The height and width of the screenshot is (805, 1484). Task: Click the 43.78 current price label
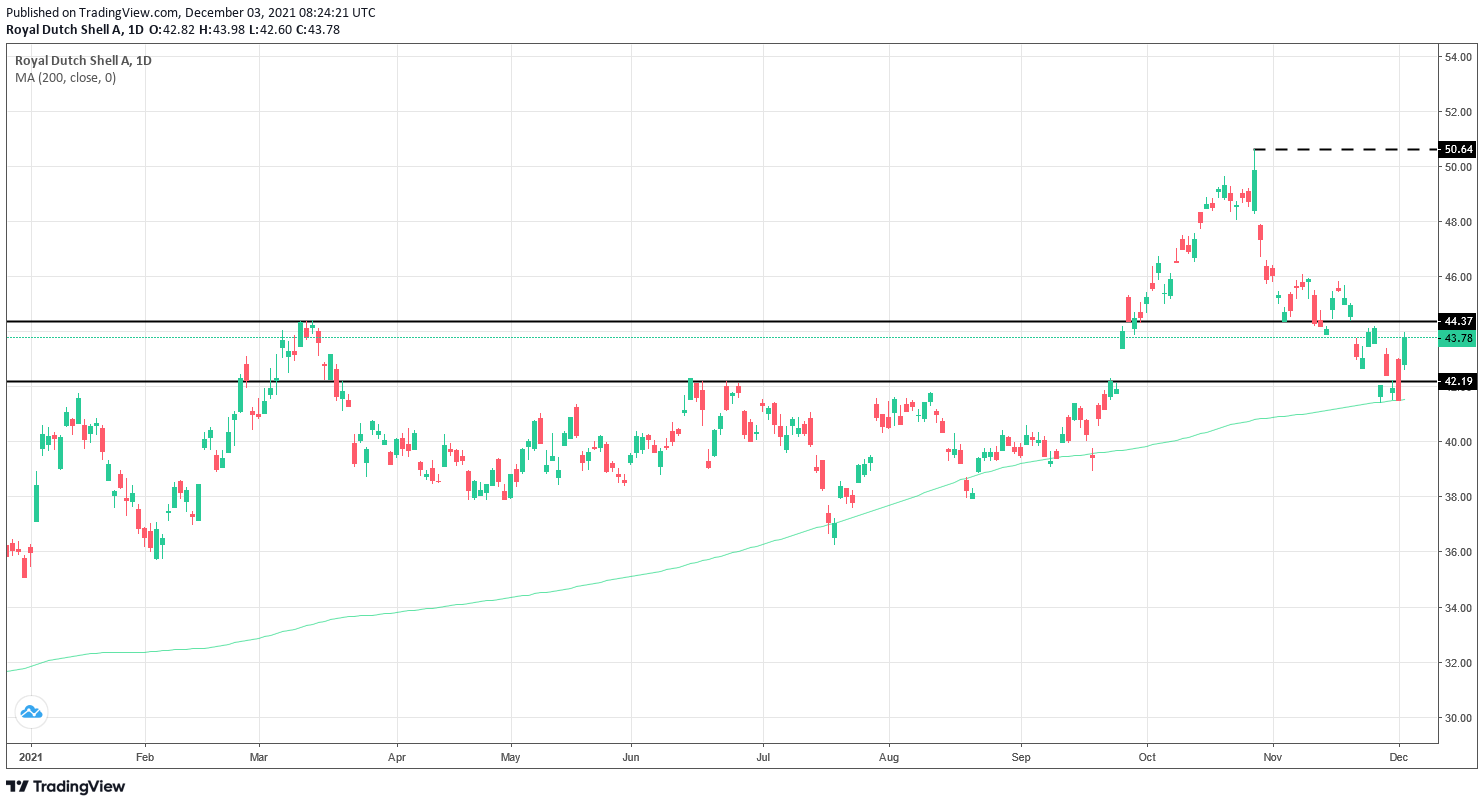1459,339
